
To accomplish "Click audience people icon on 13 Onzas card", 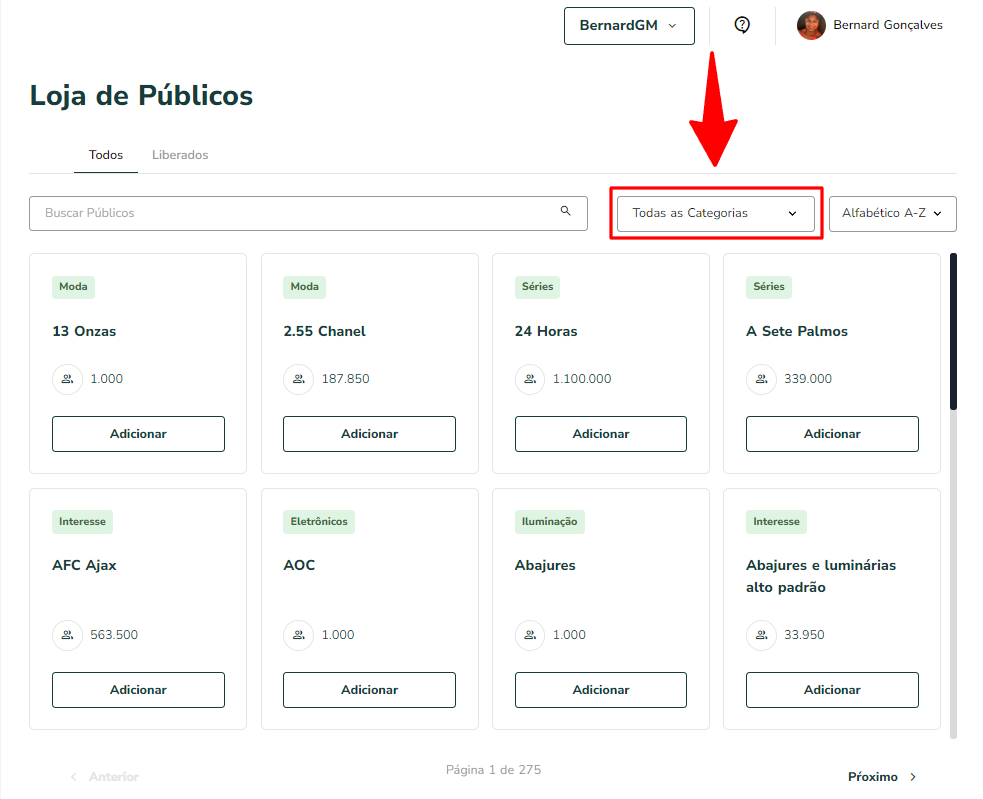I will (x=68, y=379).
